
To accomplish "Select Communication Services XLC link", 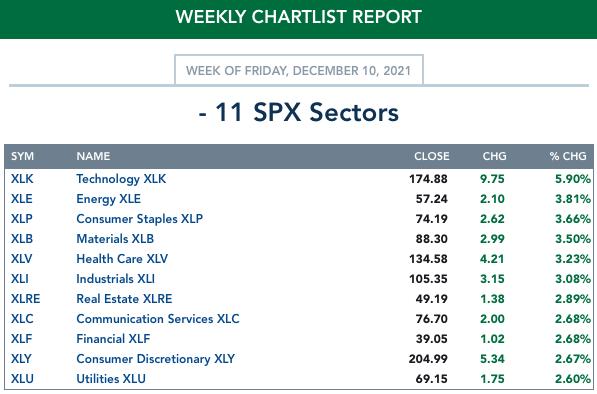I will tap(158, 319).
